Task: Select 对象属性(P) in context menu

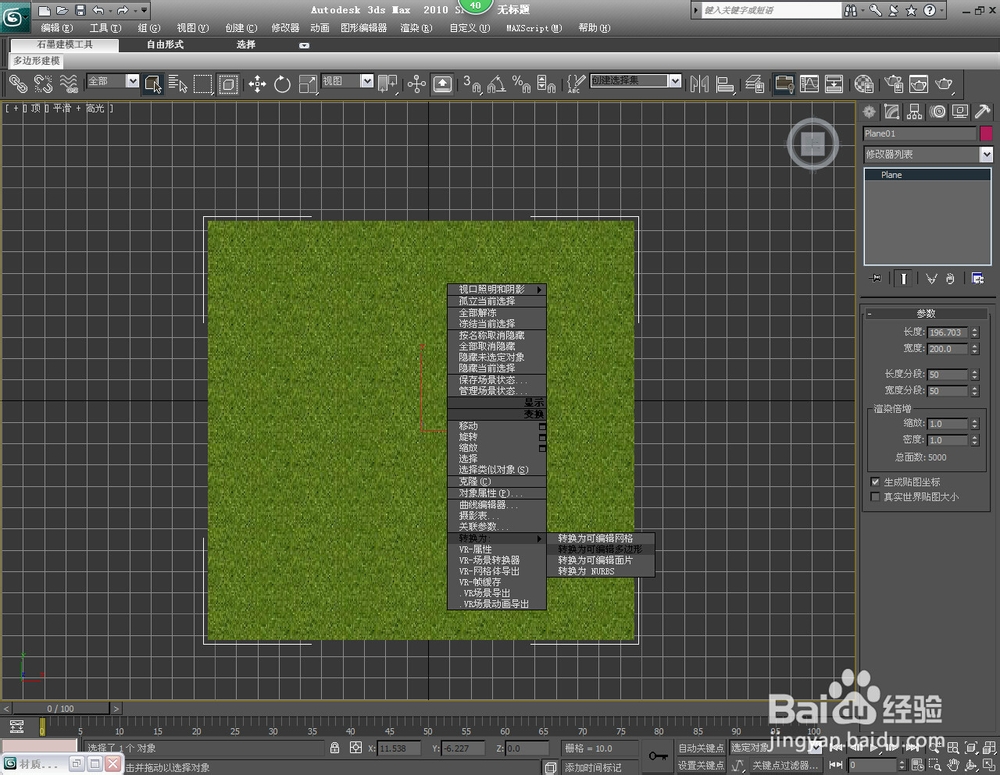Action: pos(497,493)
